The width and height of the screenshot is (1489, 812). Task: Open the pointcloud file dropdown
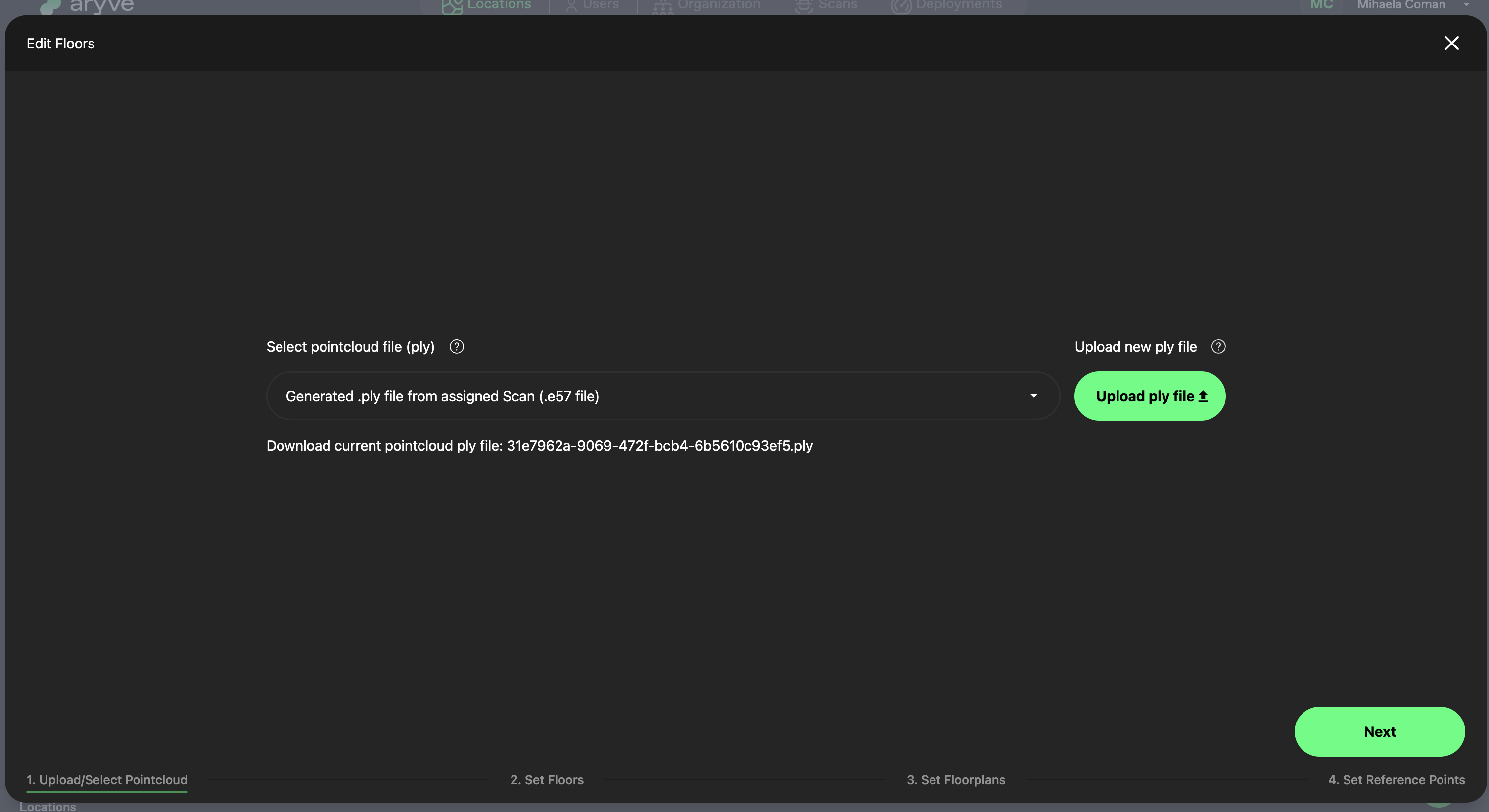662,396
